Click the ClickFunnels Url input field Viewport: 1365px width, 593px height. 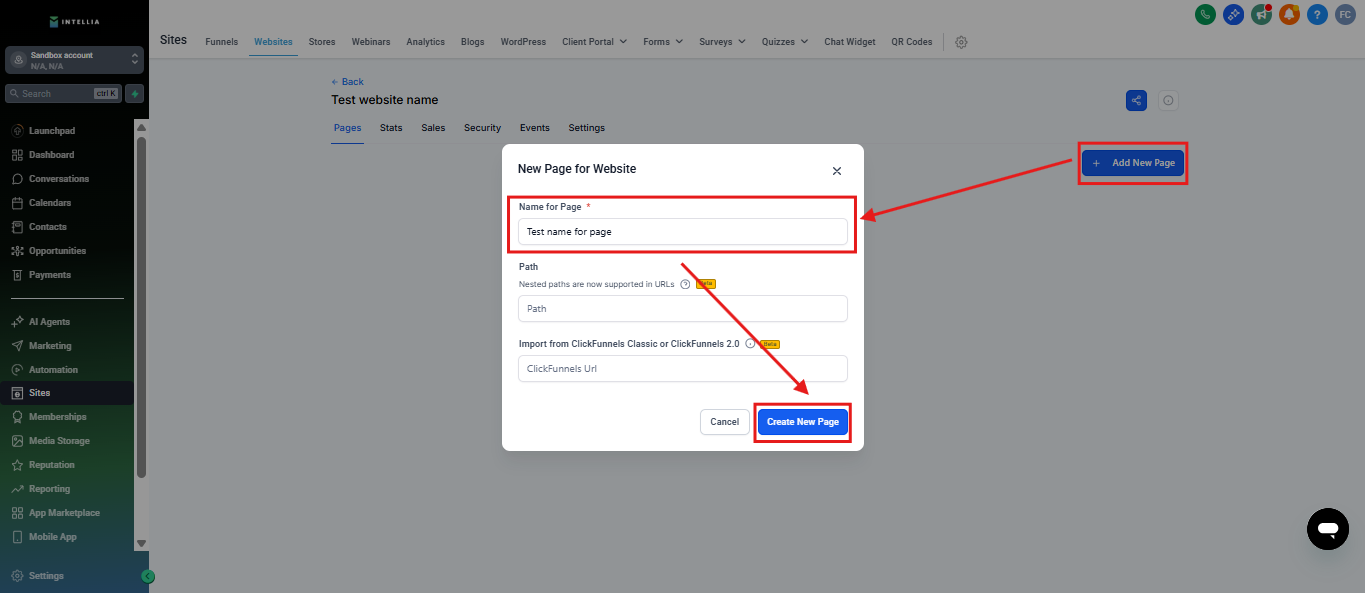tap(683, 369)
